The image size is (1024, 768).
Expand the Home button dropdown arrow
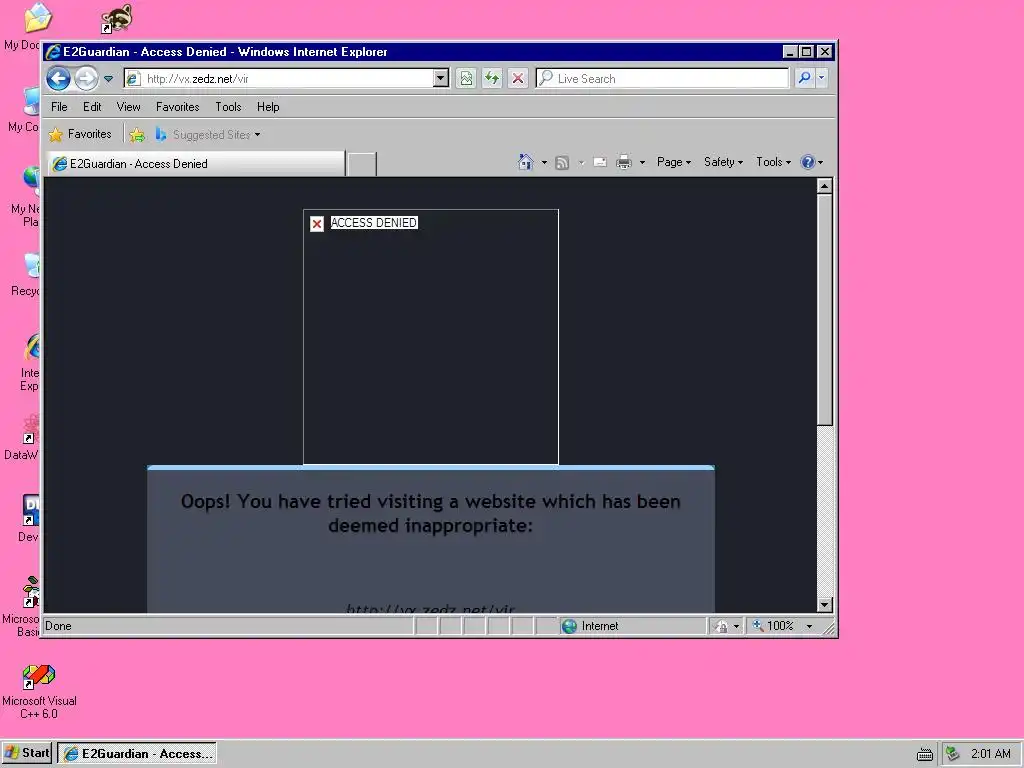544,162
